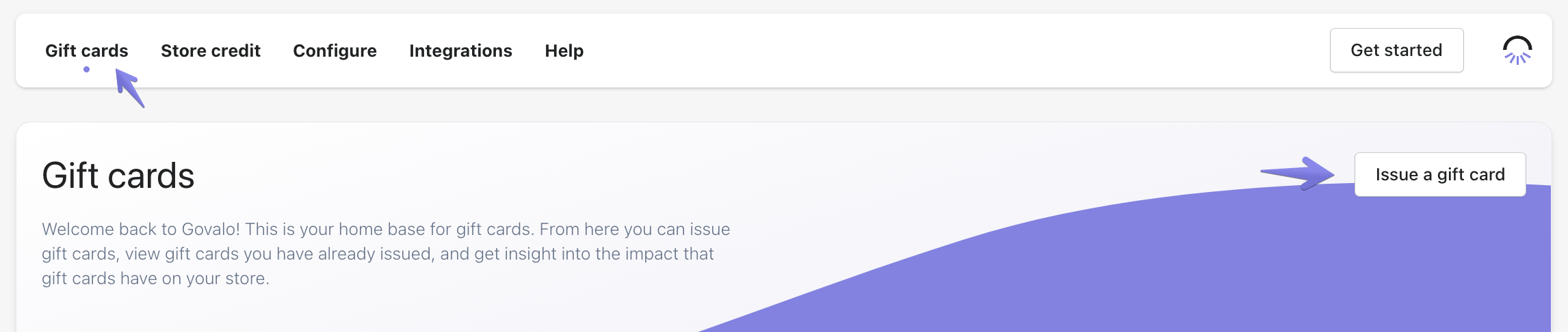Click the purple arrow beside Issue a gift card
Viewport: 1568px width, 332px height.
tap(1298, 174)
